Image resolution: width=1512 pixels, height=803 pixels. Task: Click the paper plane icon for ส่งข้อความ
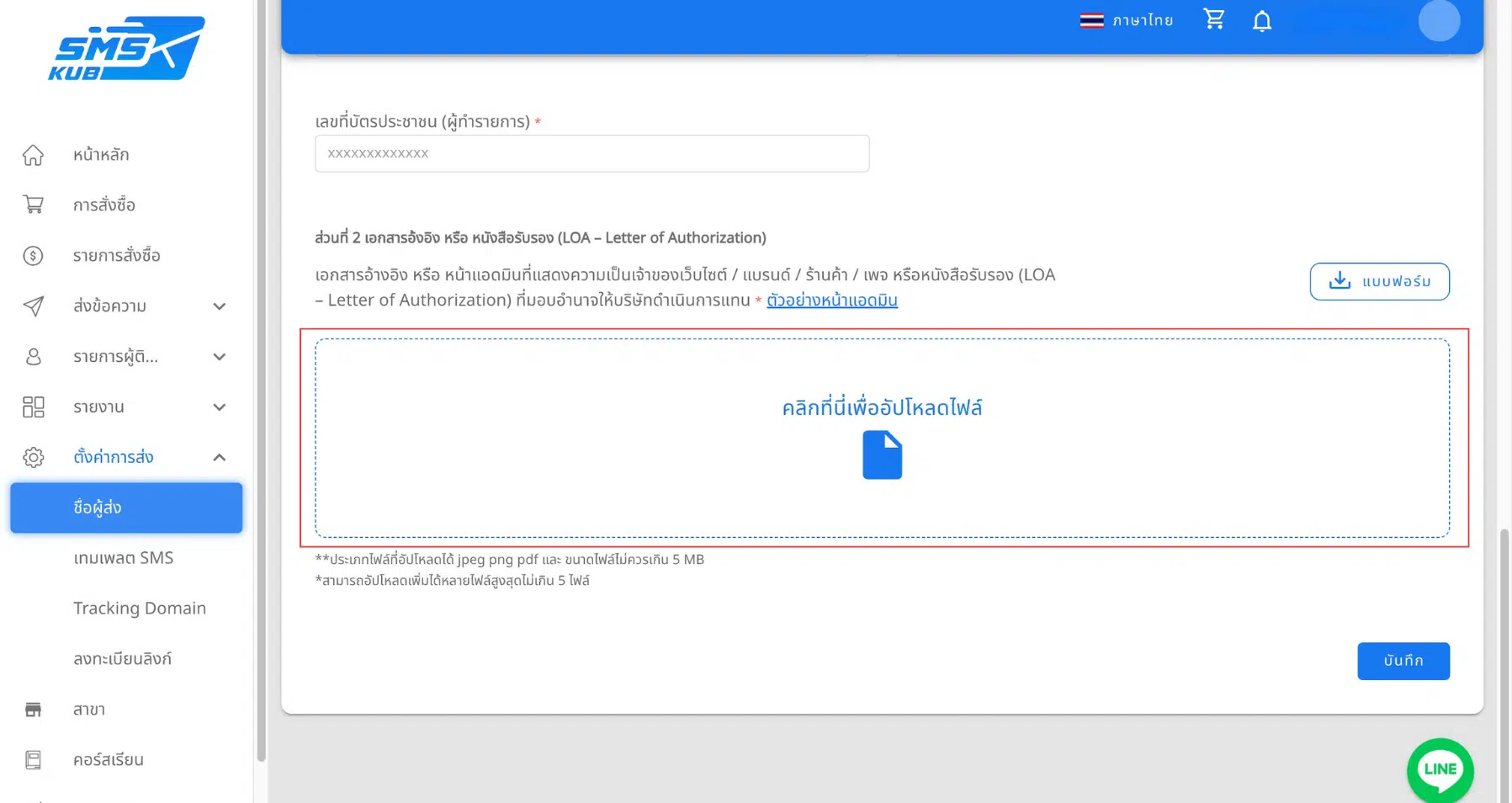click(x=33, y=306)
